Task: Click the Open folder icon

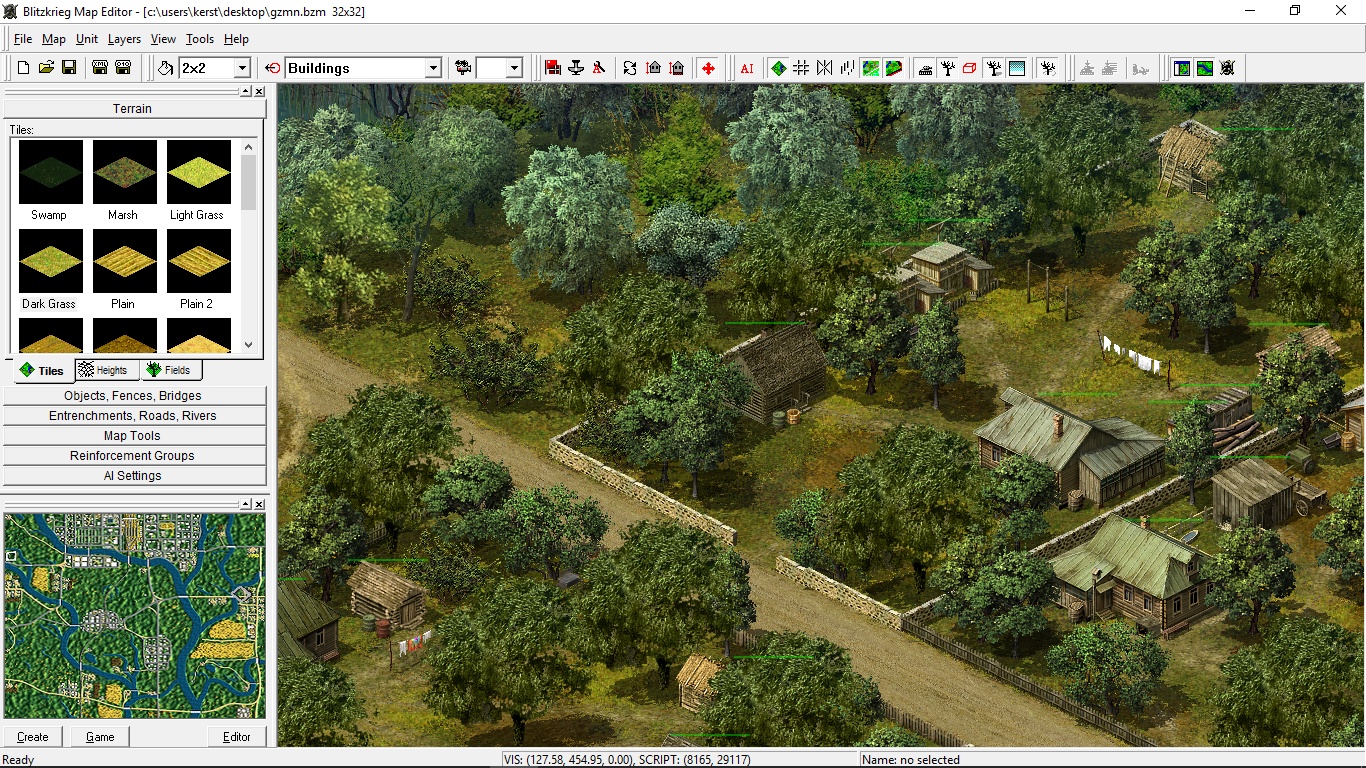Action: point(46,68)
